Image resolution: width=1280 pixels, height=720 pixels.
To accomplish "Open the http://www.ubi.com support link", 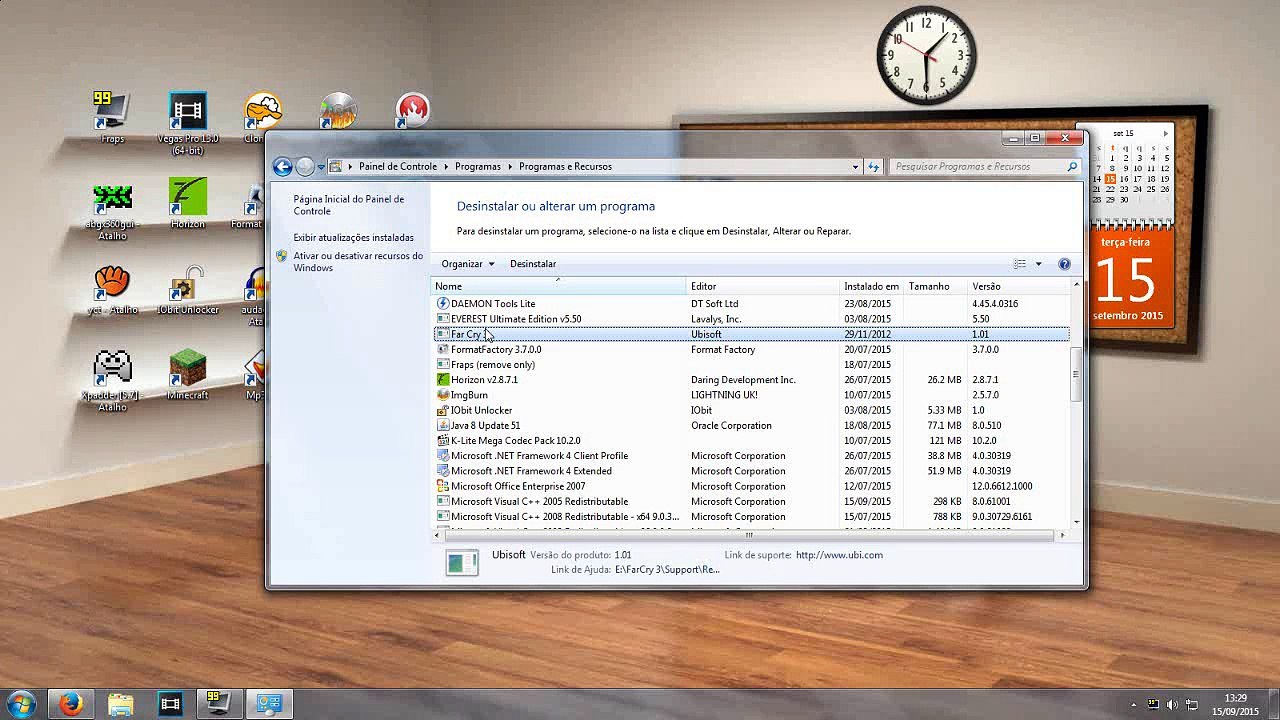I will pos(839,555).
